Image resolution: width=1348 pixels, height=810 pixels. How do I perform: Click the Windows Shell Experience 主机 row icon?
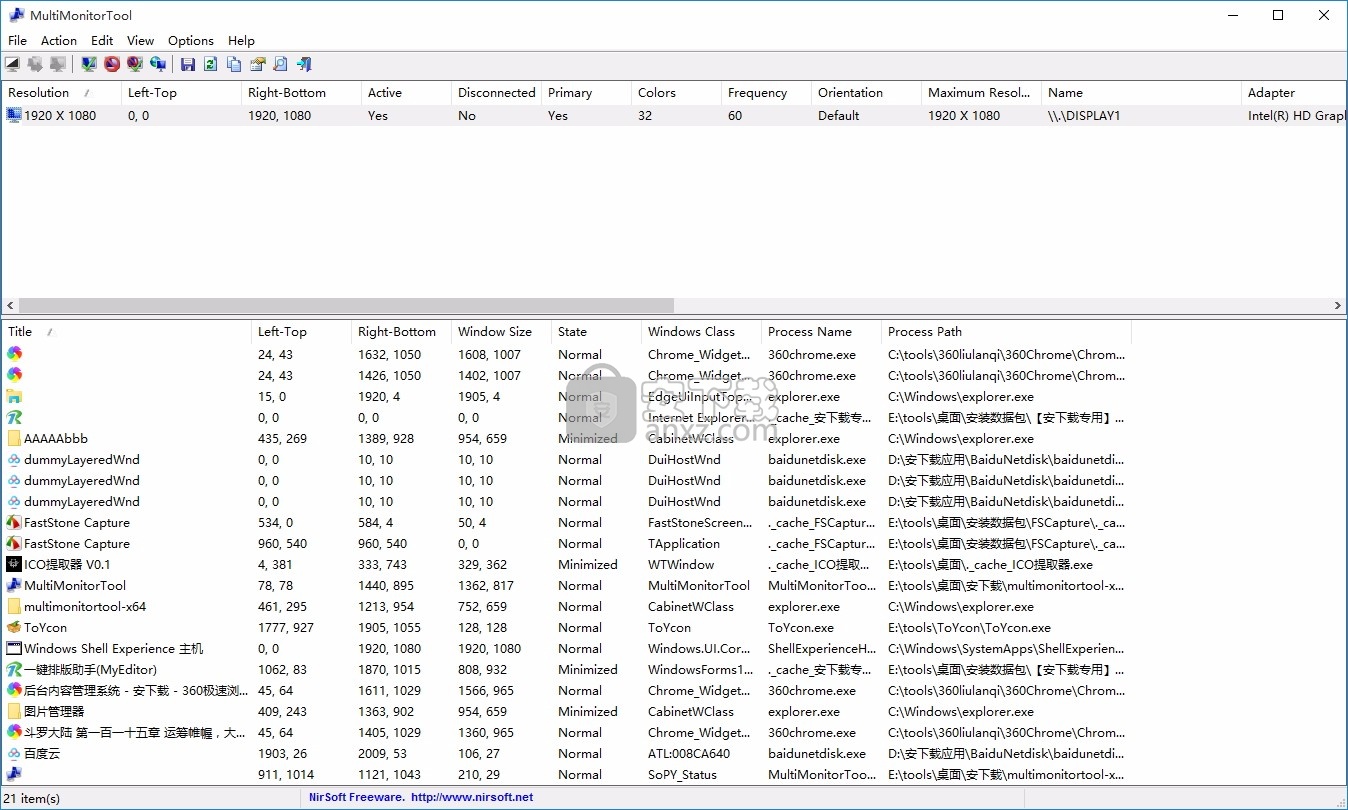click(14, 648)
